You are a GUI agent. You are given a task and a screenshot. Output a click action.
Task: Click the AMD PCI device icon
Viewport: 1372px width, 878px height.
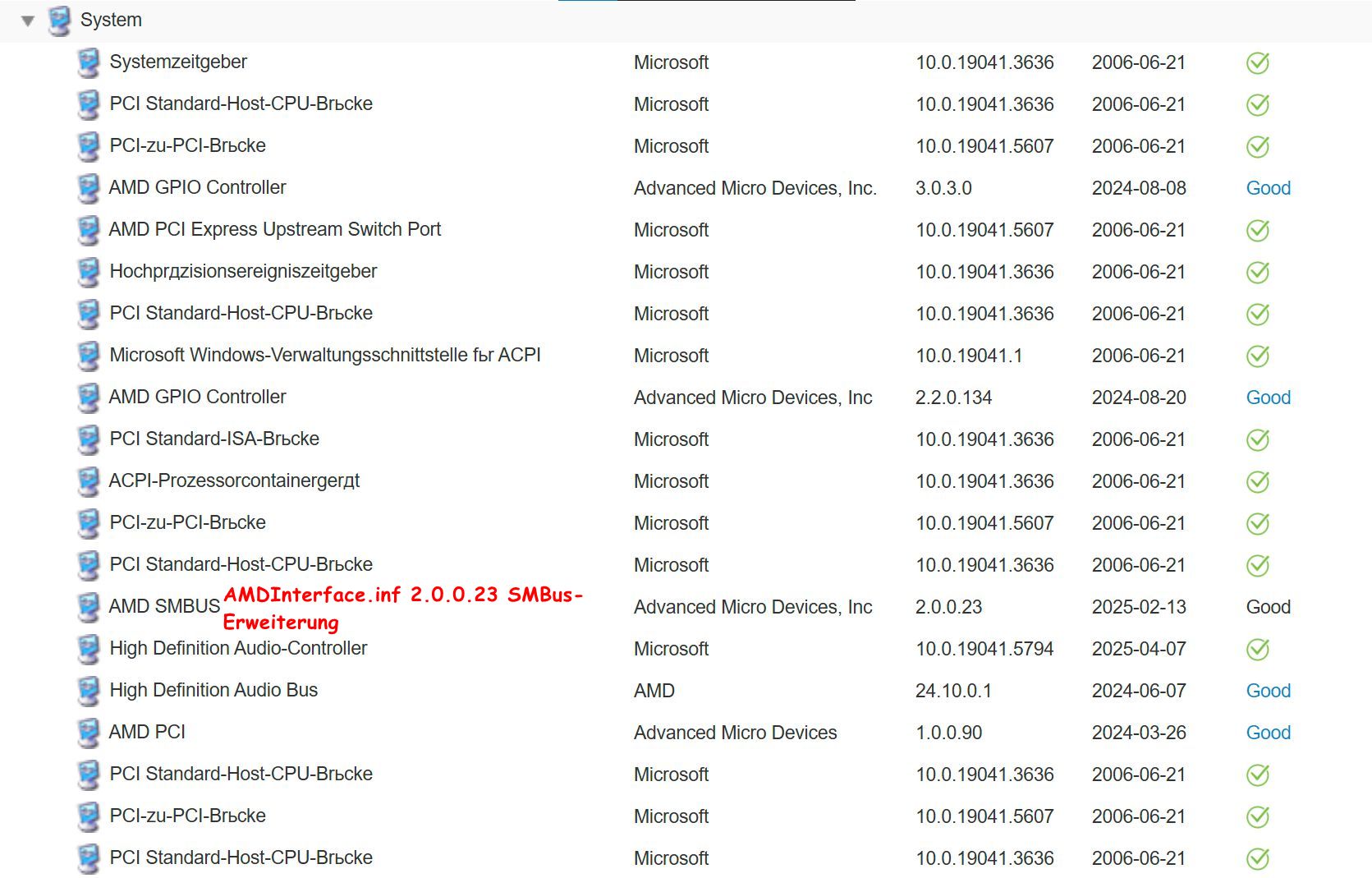(x=88, y=733)
